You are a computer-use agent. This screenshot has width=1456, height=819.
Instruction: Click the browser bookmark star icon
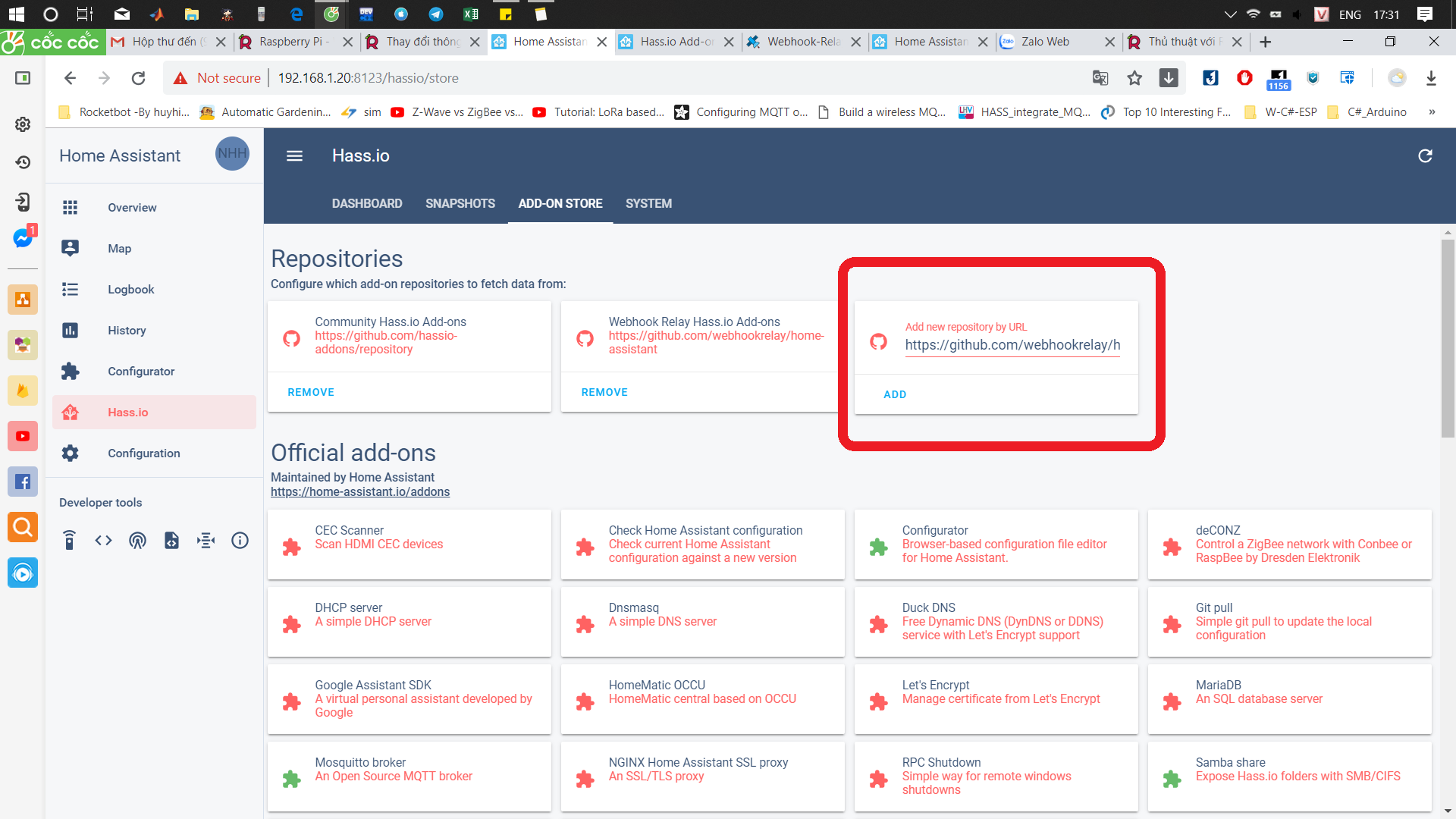pyautogui.click(x=1134, y=78)
